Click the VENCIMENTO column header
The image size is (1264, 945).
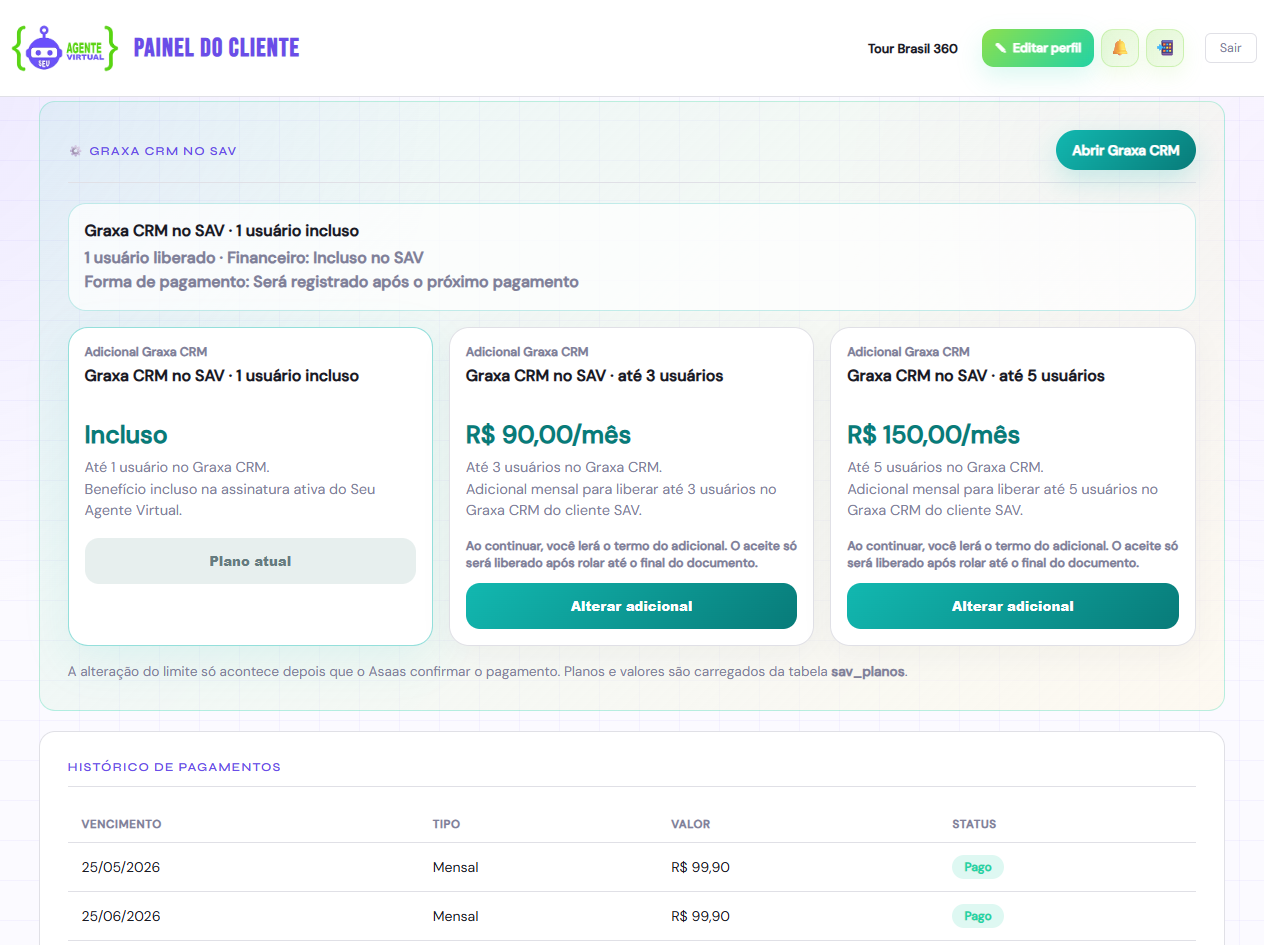(121, 824)
